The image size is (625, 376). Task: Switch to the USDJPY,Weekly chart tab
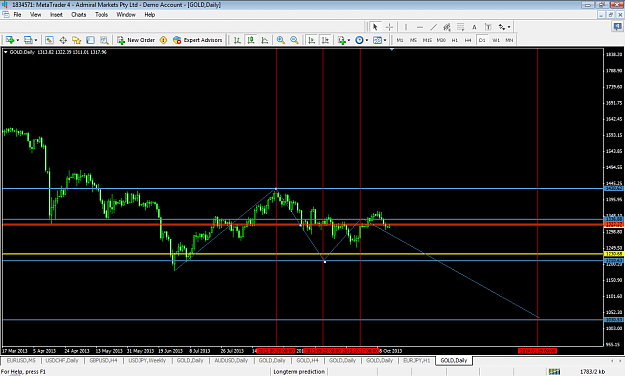coord(147,360)
